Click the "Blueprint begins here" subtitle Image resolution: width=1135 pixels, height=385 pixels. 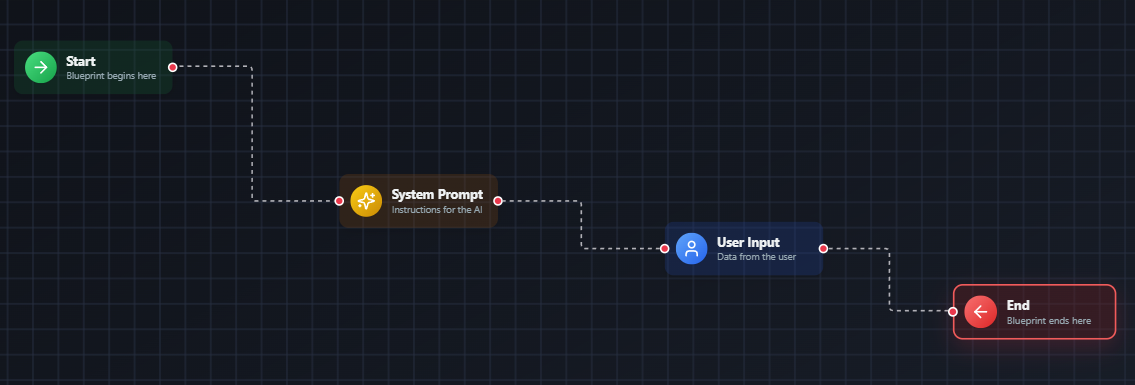111,75
